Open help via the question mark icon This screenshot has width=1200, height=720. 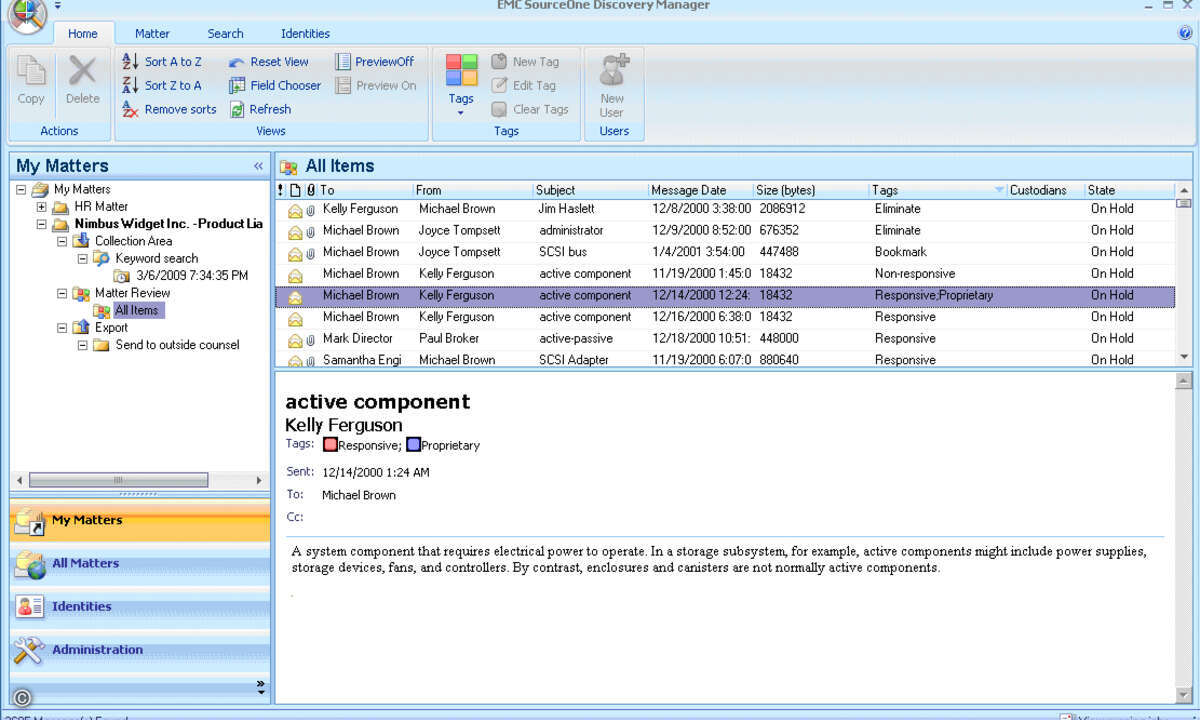click(x=1186, y=33)
